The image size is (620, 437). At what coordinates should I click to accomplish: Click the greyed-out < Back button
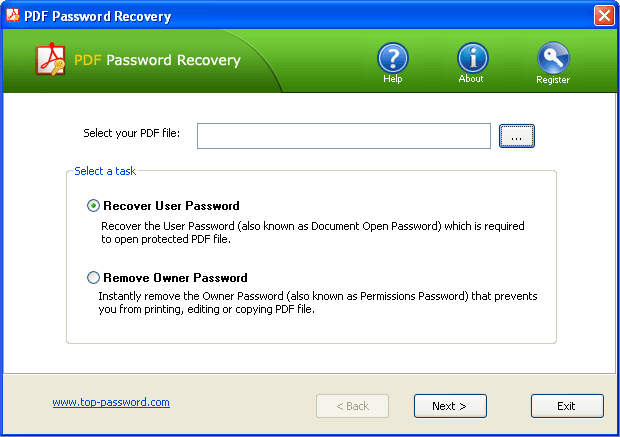(352, 406)
